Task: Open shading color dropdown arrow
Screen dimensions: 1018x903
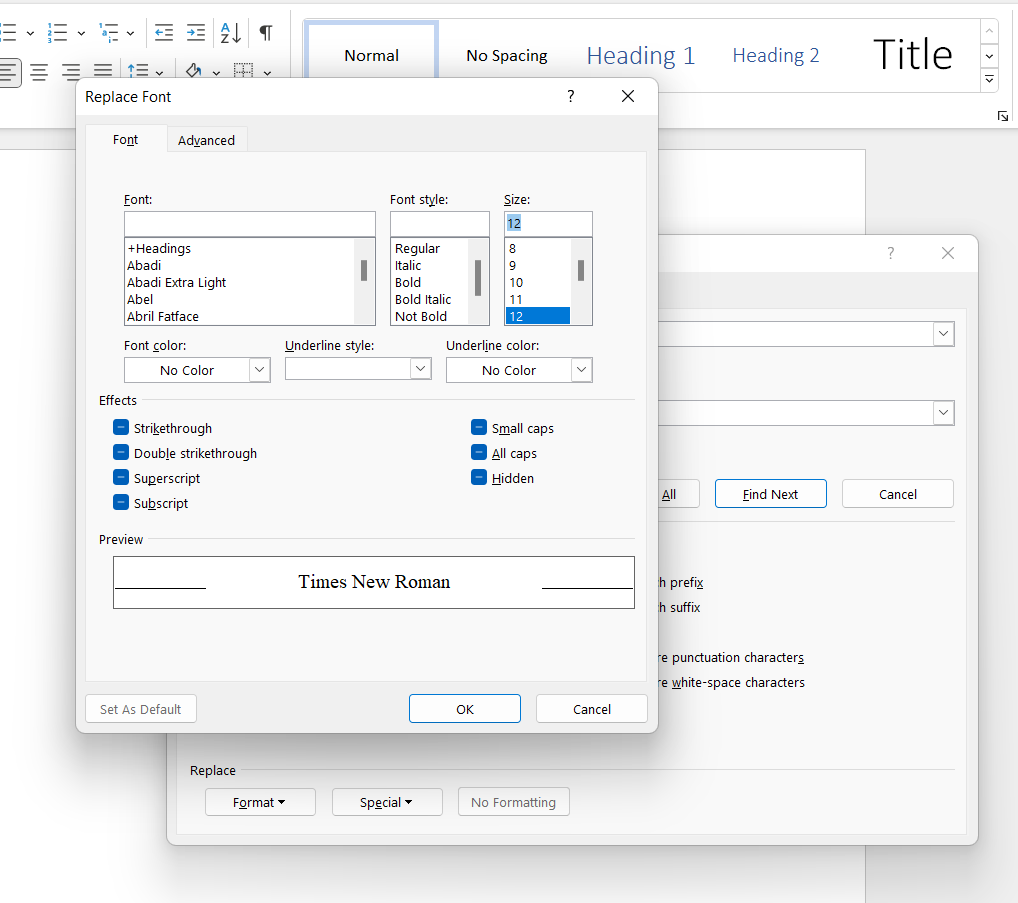Action: (216, 72)
